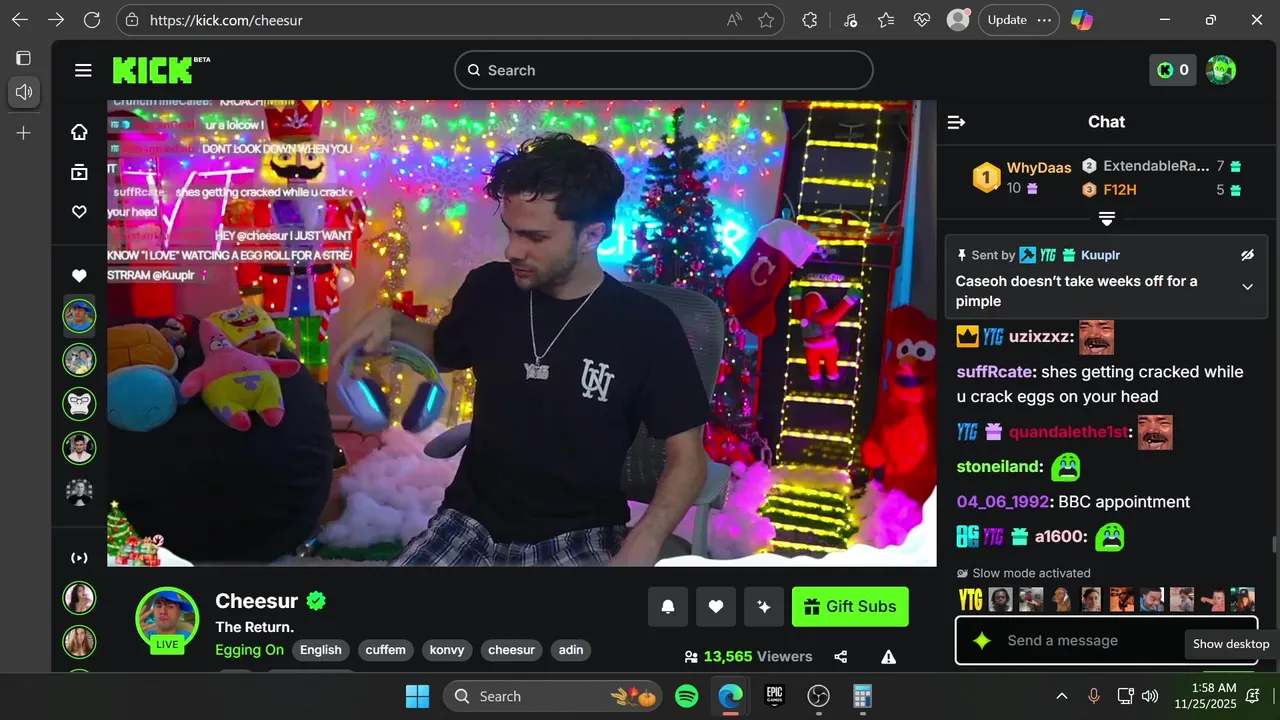Open the recommended channels broadcast icon in sidebar

79,558
